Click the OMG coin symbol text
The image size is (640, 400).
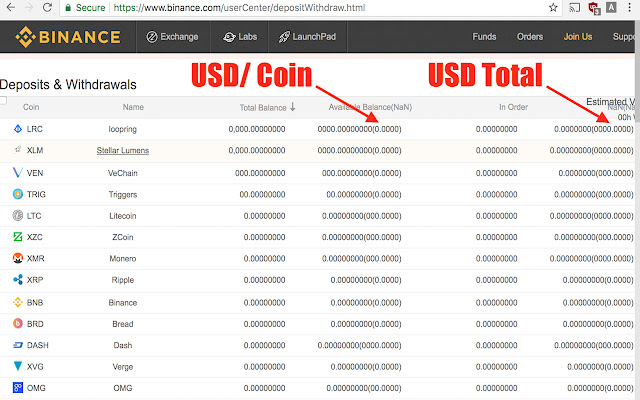36,388
